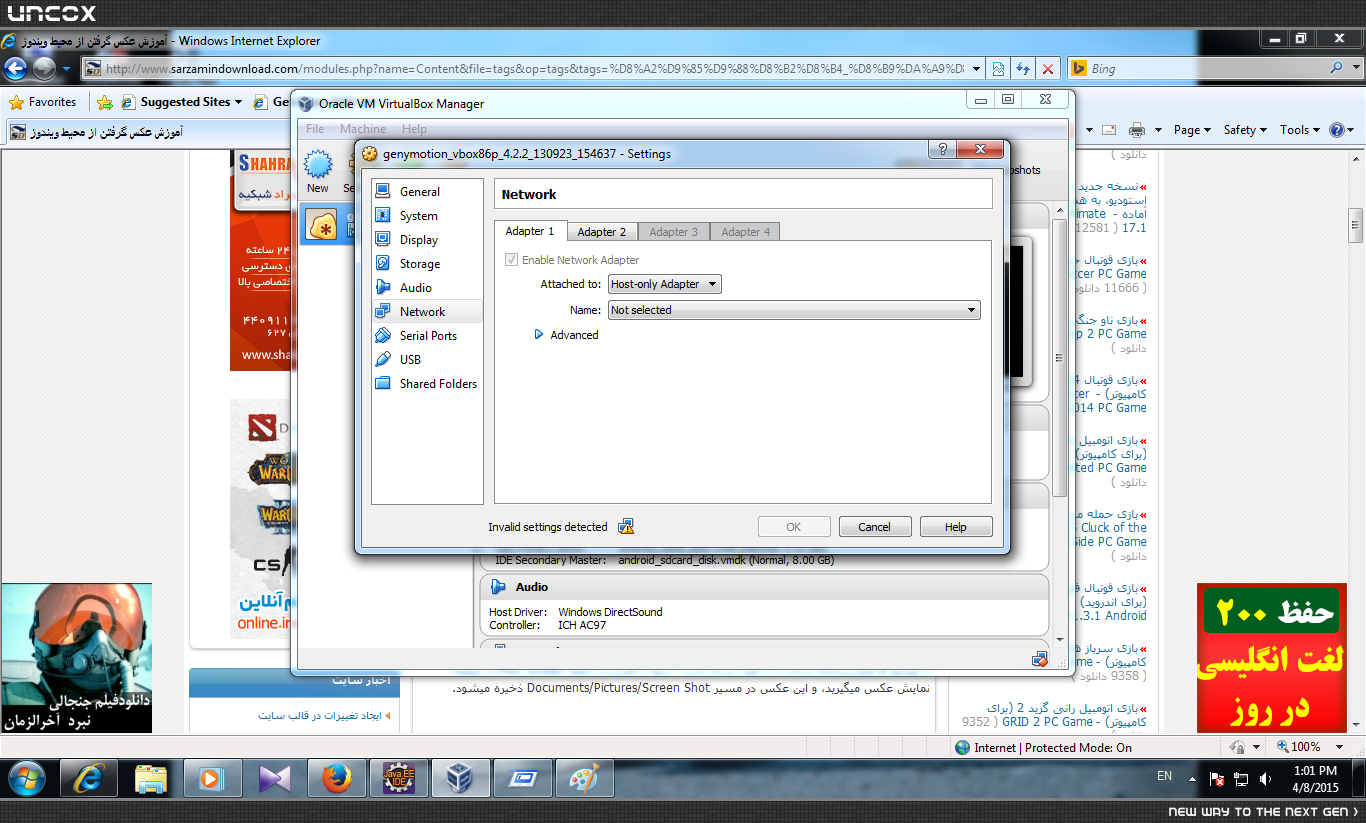Toggle the Enable Network Adapter checkbox

click(x=512, y=260)
